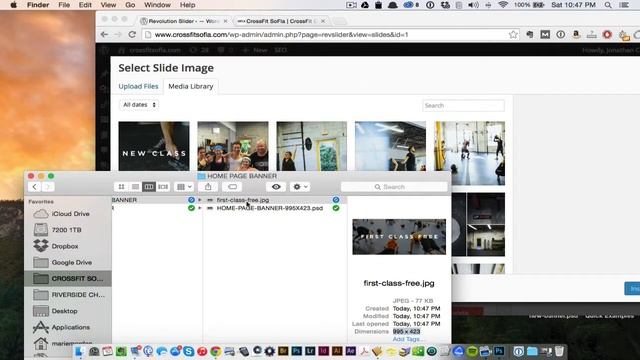
Task: Select the blue ceiling lights gym thumbnail
Action: click(390, 146)
